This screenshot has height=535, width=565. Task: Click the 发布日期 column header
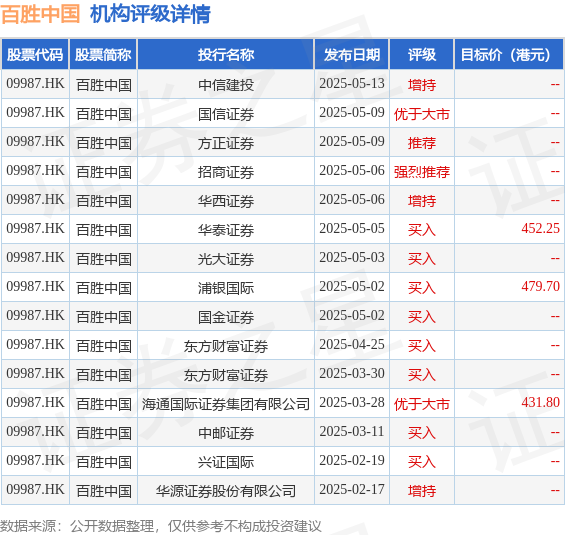point(352,55)
